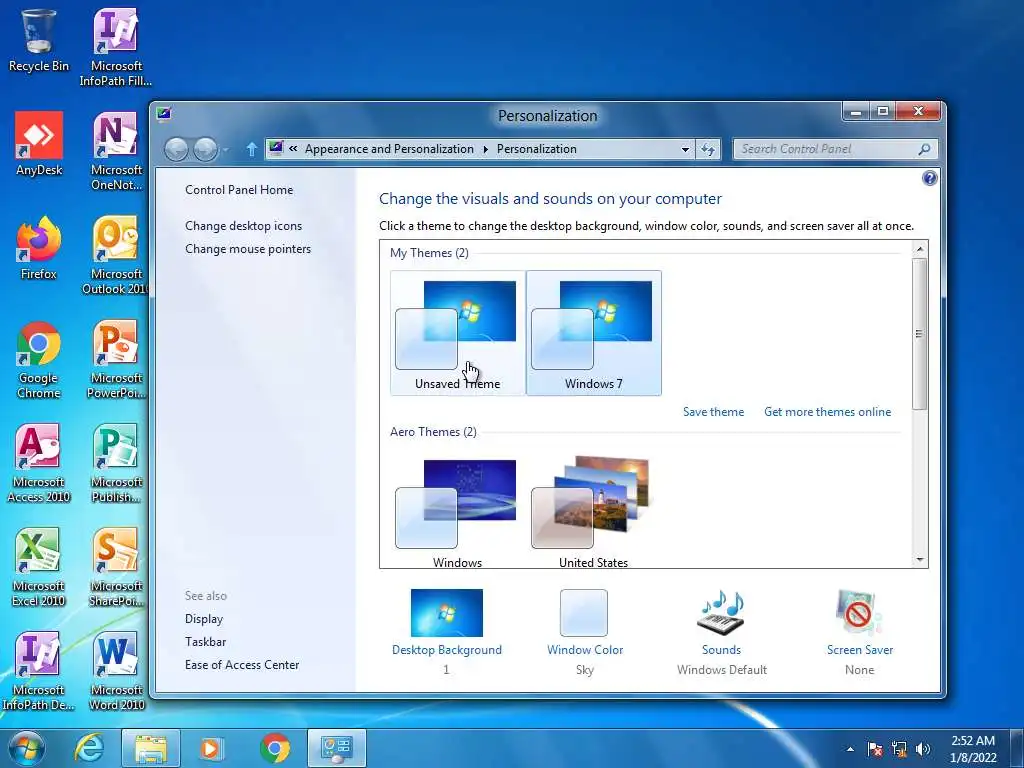
Task: Launch Microsoft Outlook 2010 shortcut
Action: [x=116, y=255]
